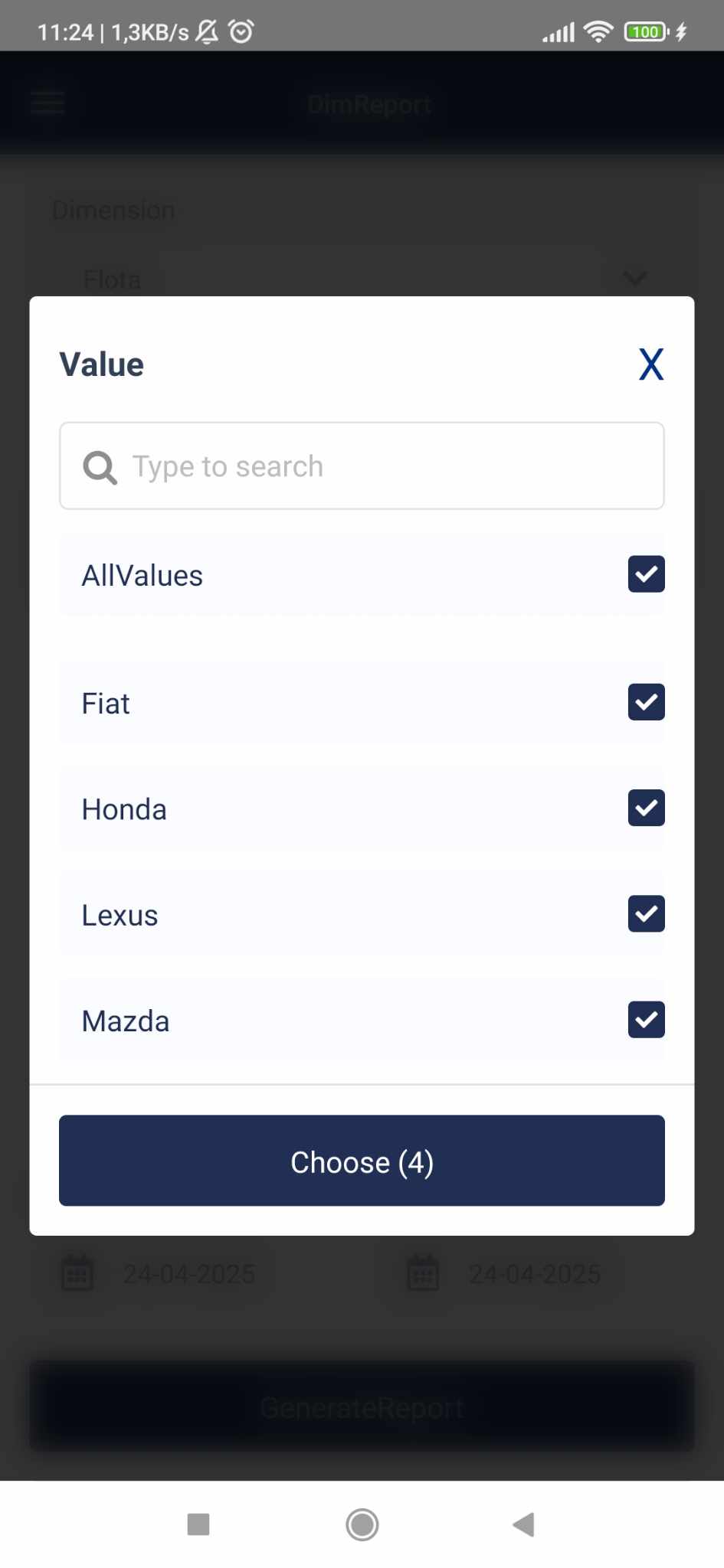
Task: Deselect the Honda checkbox
Action: [646, 808]
